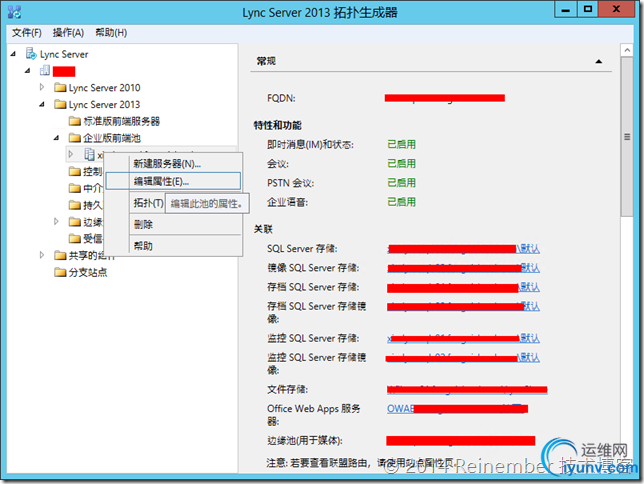
Task: Click the 共享的组件 folder icon
Action: (x=60, y=256)
